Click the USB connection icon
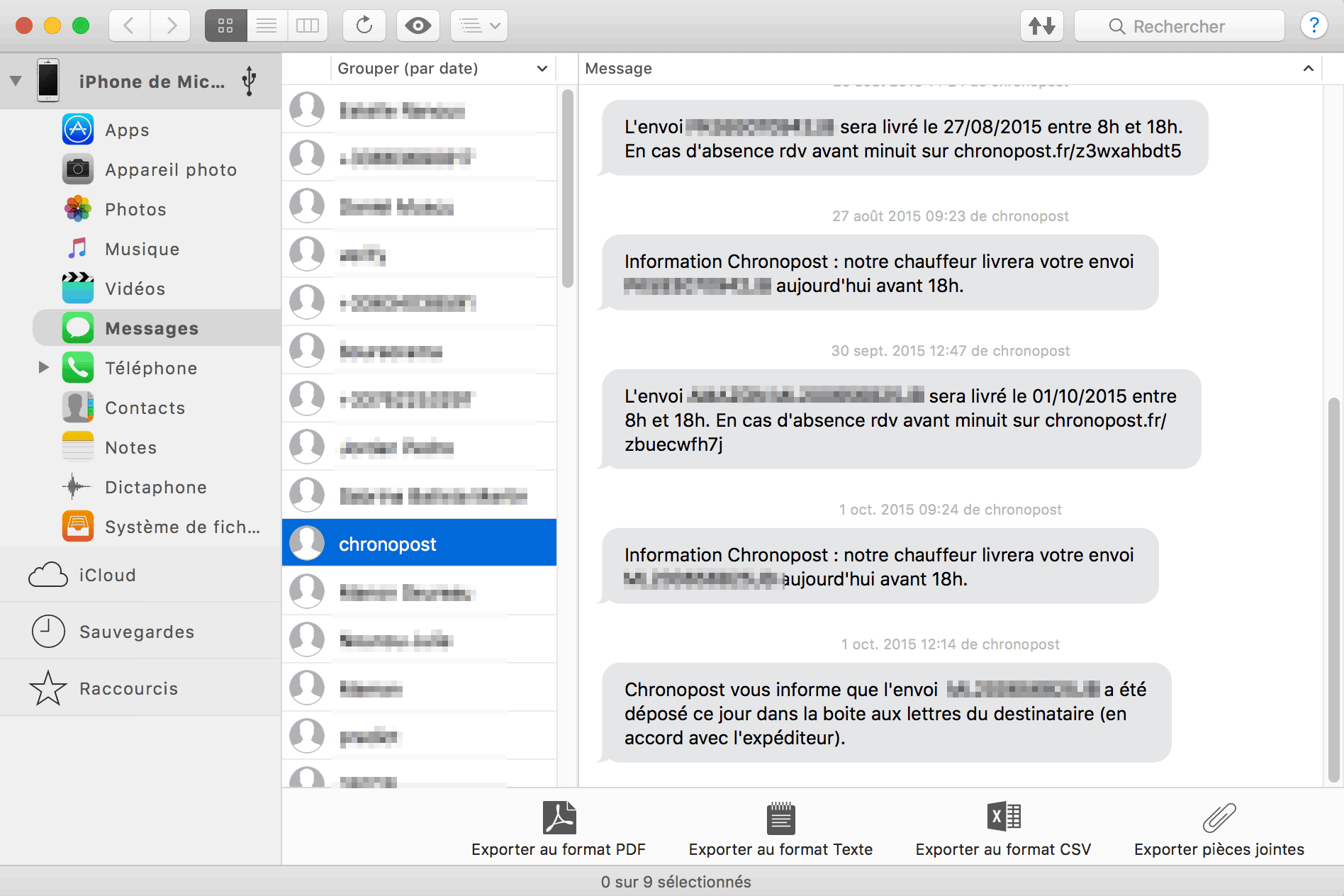Screen dimensions: 1344x896 coord(249,81)
